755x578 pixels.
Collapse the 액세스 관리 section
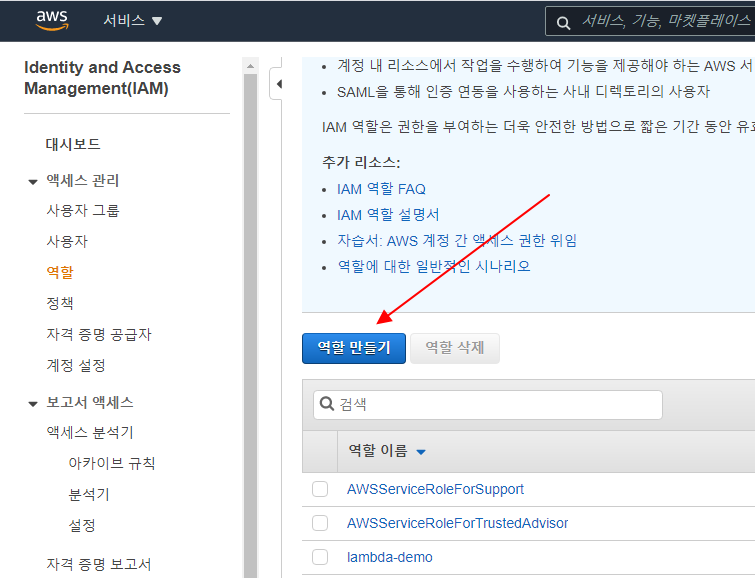coord(33,182)
